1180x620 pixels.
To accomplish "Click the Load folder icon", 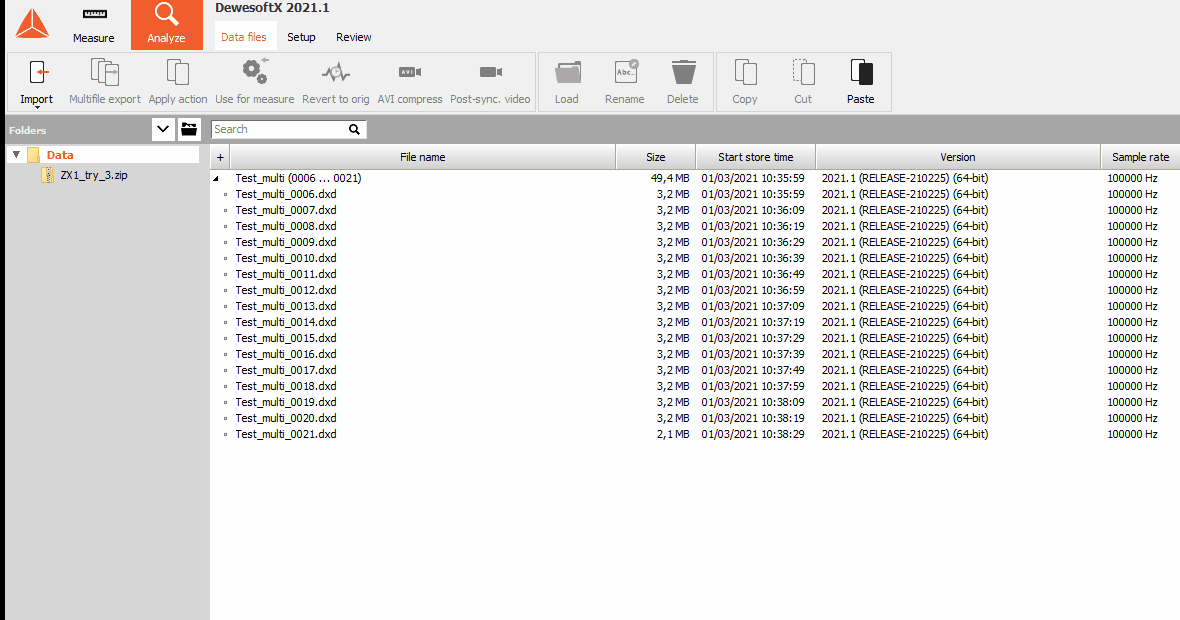I will (x=567, y=72).
